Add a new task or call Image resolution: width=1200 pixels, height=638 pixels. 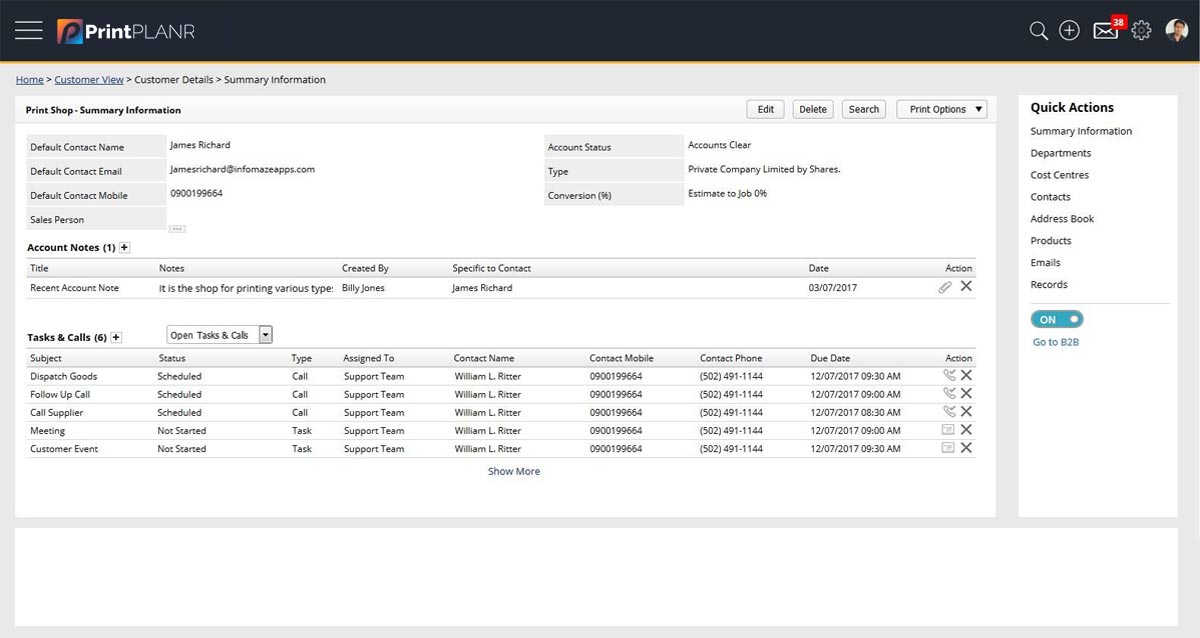tap(116, 338)
